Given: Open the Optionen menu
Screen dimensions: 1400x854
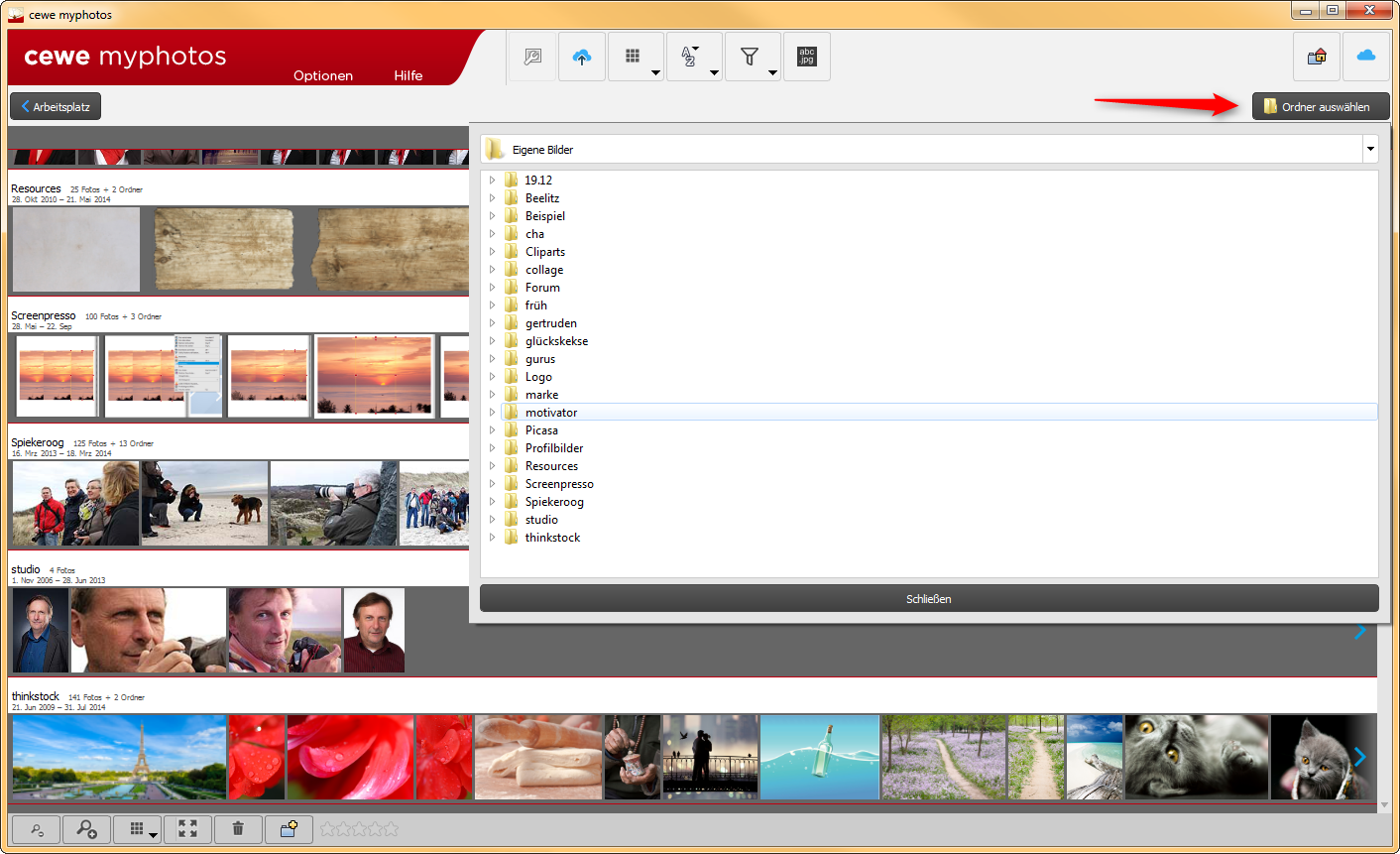Looking at the screenshot, I should click(x=323, y=75).
